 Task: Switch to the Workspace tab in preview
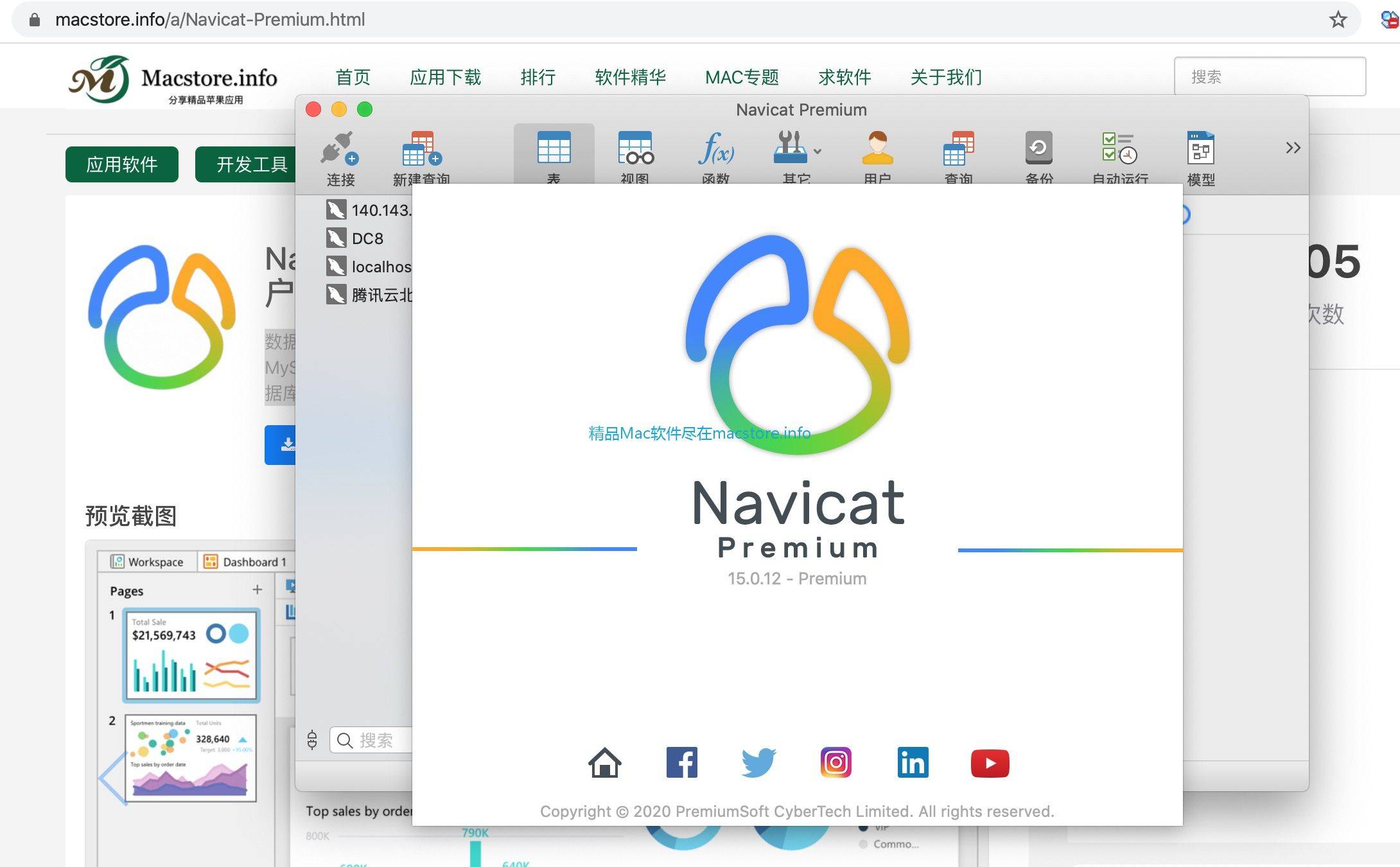click(147, 562)
